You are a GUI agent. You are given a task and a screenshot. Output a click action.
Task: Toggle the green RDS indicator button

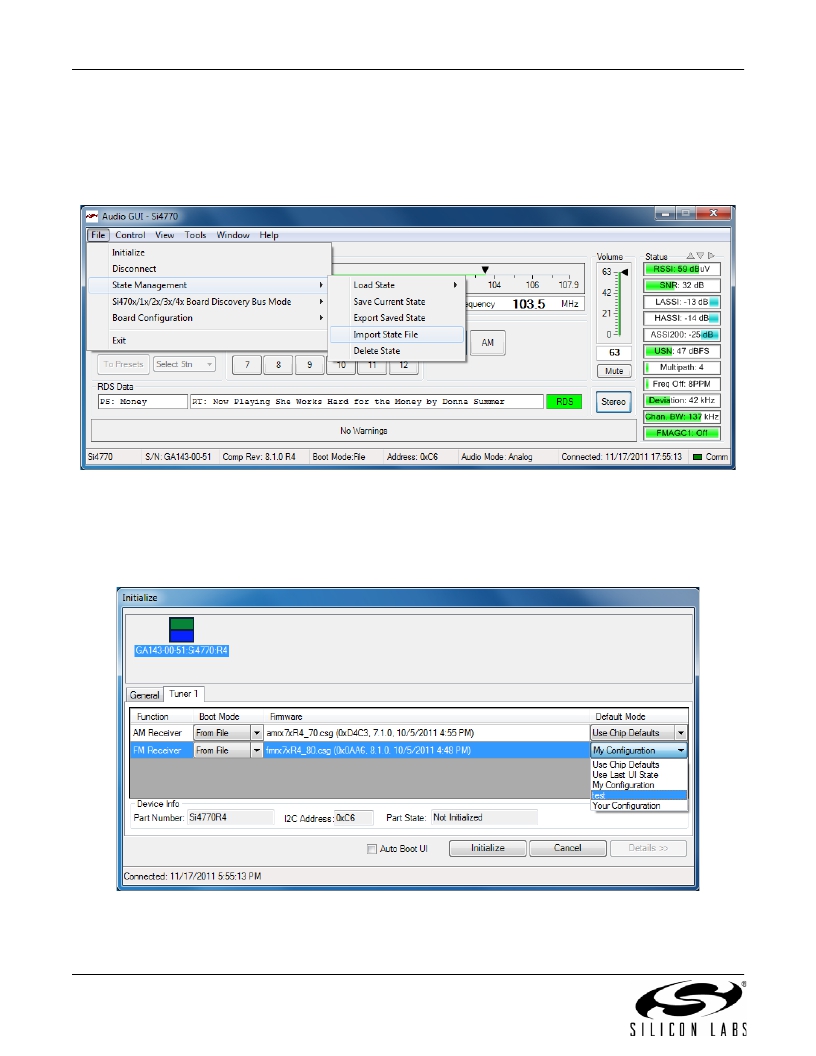point(564,402)
